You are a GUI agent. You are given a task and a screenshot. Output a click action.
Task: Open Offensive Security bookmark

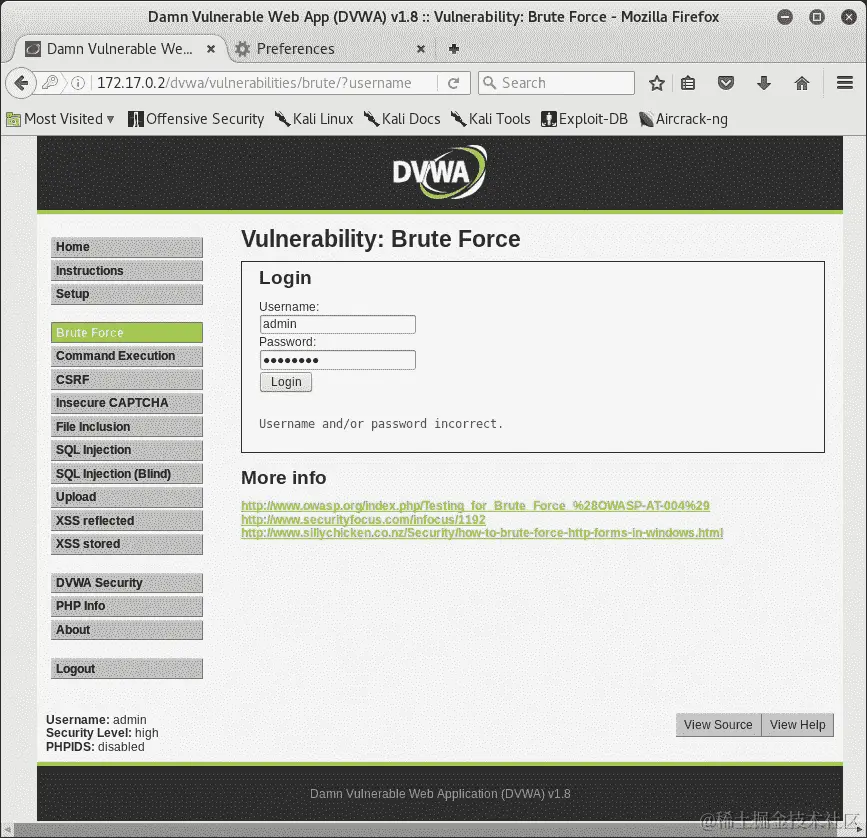(196, 119)
